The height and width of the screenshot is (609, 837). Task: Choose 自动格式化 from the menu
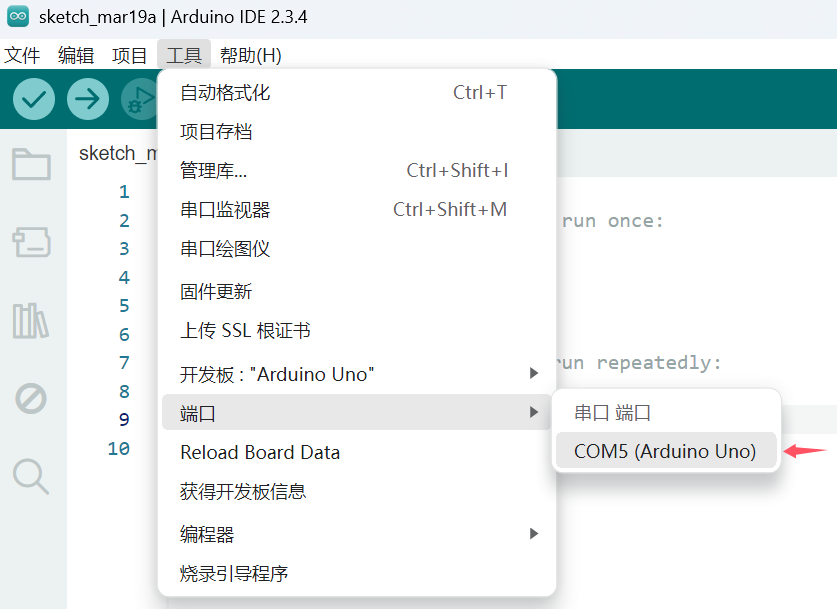pyautogui.click(x=225, y=93)
